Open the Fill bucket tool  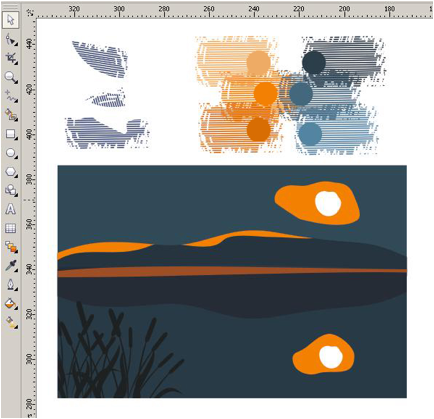click(11, 304)
